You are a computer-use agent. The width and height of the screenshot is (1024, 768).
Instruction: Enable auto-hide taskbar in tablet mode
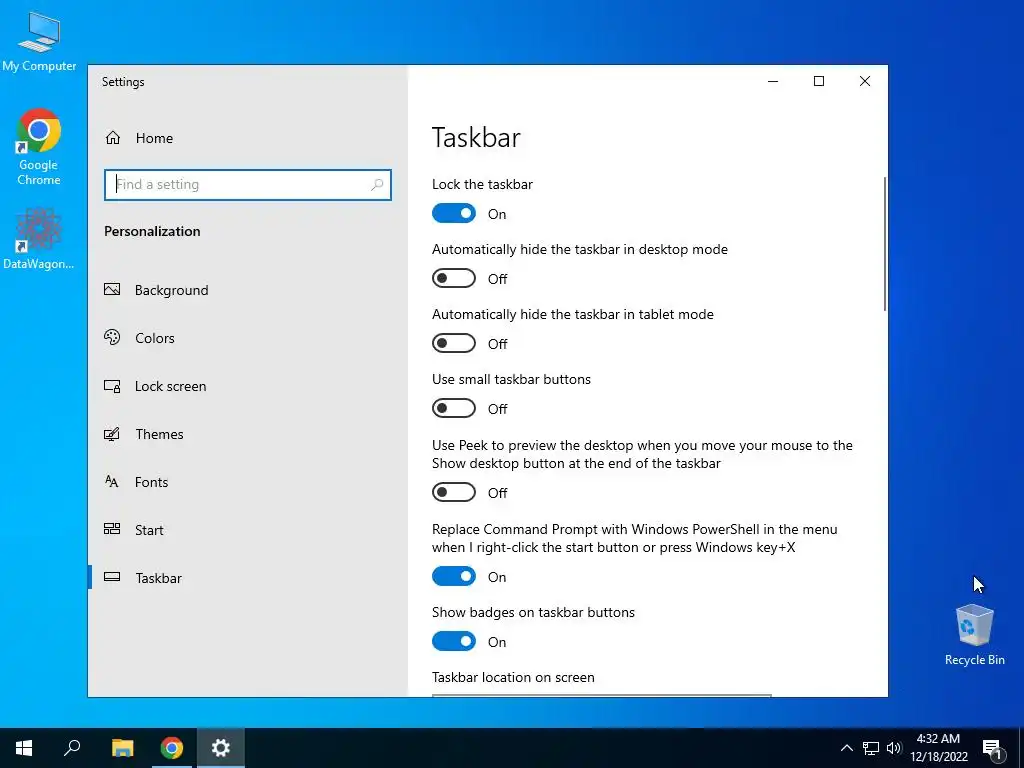454,344
